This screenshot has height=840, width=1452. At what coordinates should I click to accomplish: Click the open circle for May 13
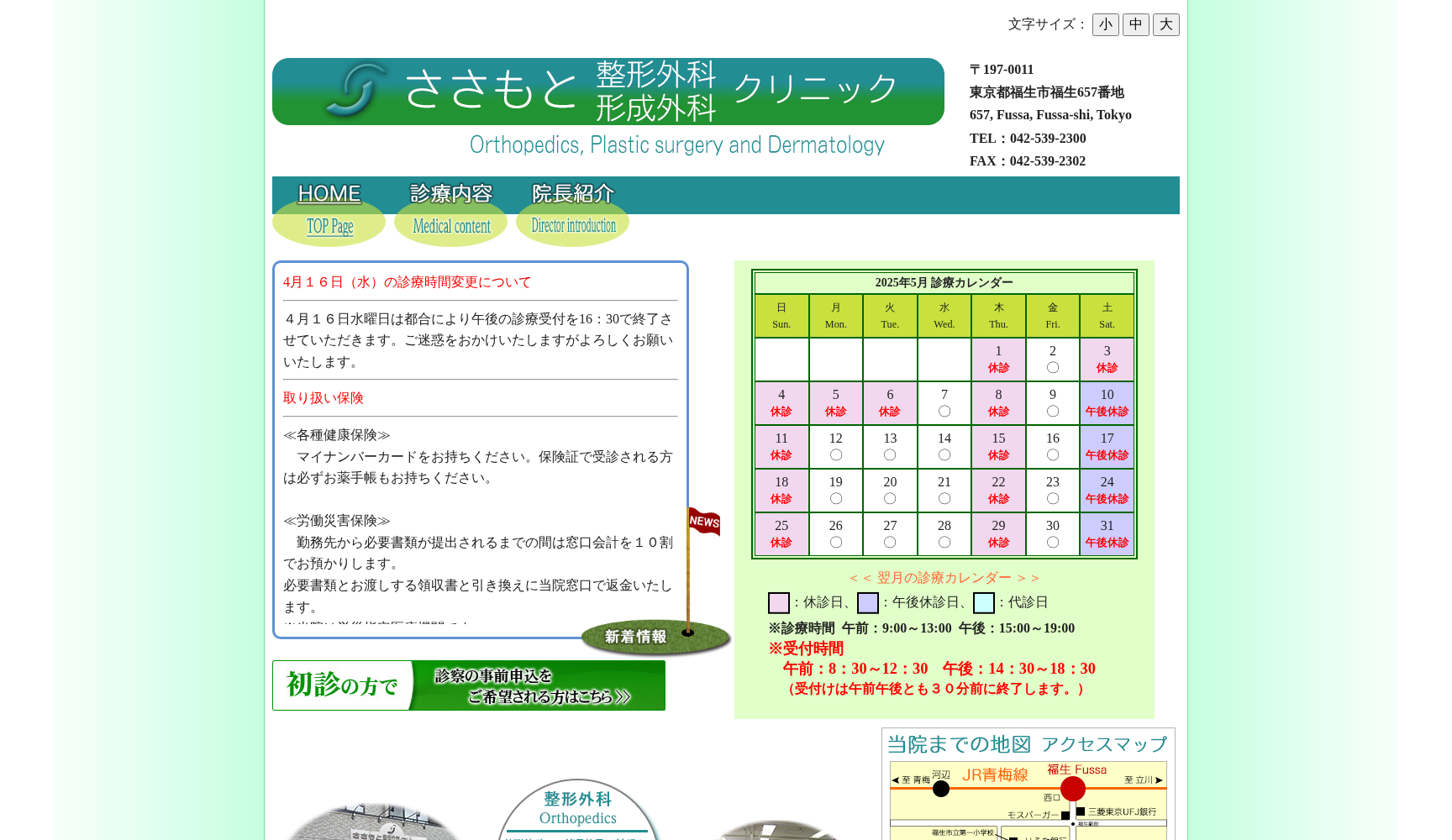[x=890, y=455]
